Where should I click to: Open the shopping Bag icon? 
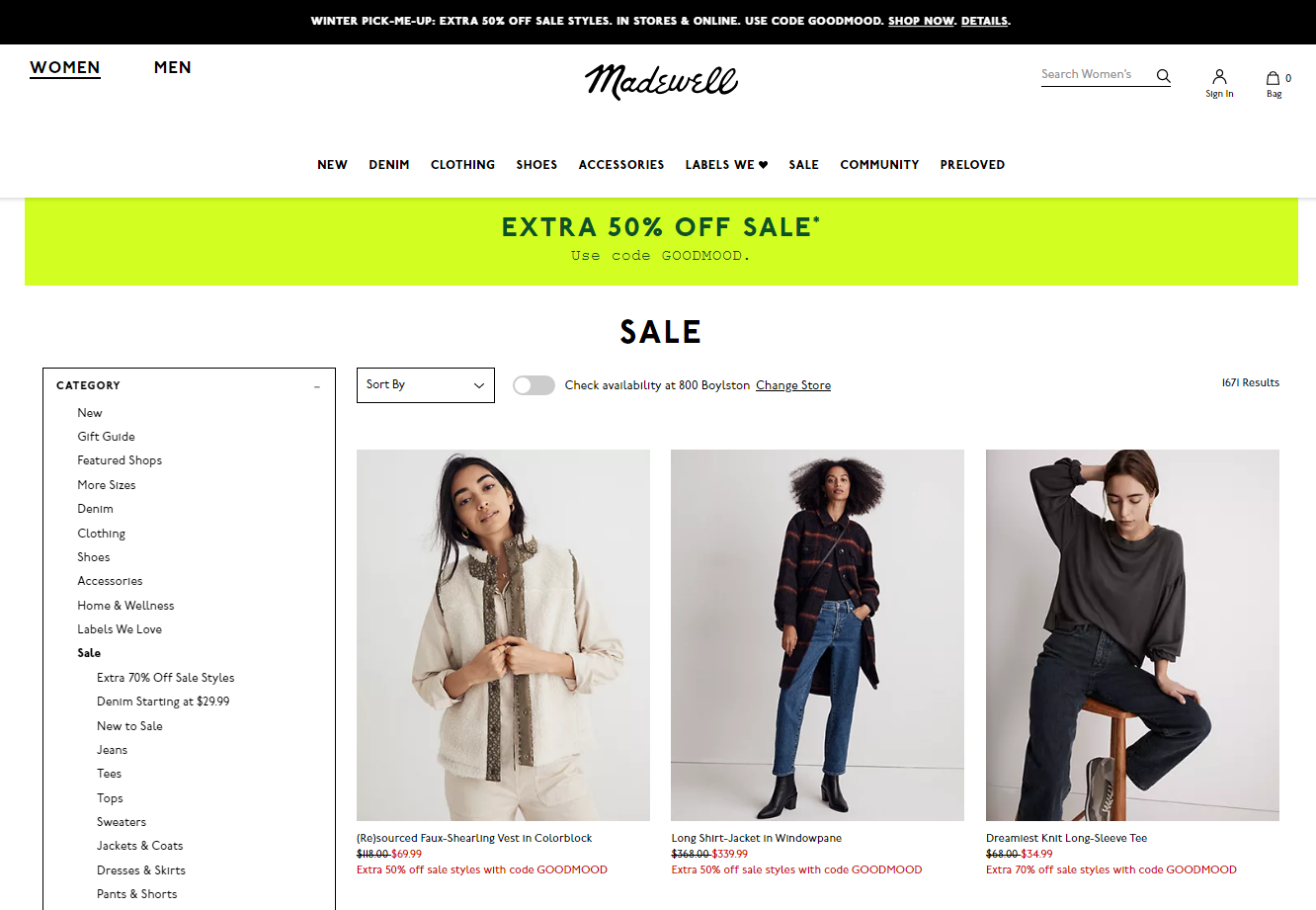click(x=1275, y=83)
